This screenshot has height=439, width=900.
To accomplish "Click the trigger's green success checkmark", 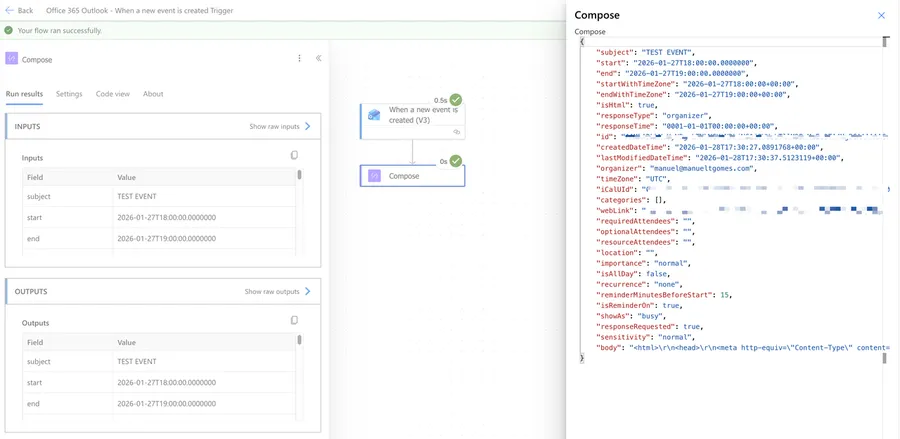I will 456,100.
